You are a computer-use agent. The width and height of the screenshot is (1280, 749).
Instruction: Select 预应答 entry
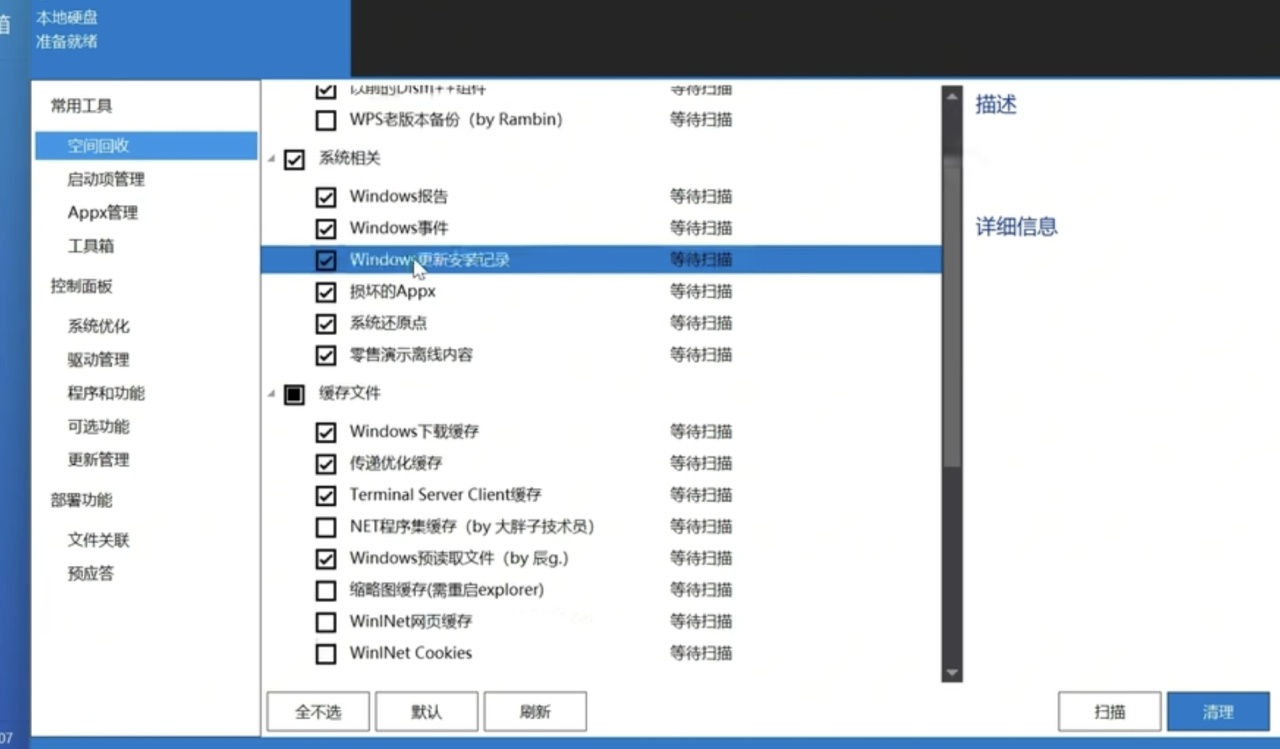91,574
